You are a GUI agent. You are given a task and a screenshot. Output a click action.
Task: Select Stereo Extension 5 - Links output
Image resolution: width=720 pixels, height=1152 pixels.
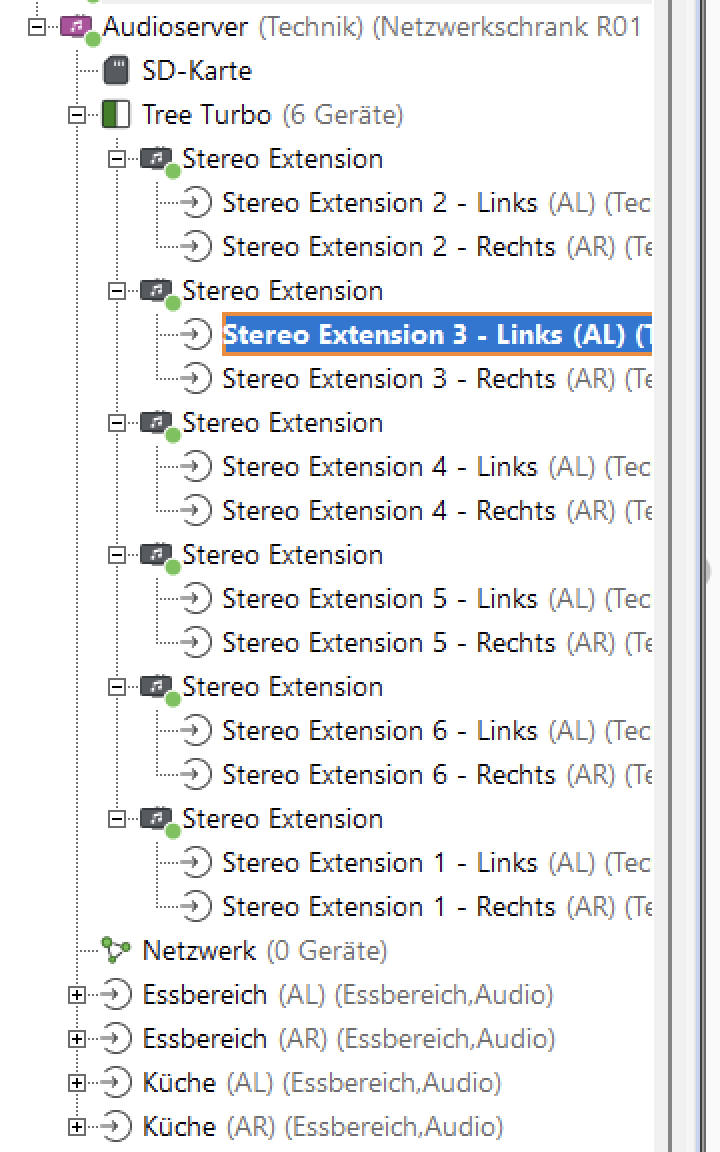(380, 599)
